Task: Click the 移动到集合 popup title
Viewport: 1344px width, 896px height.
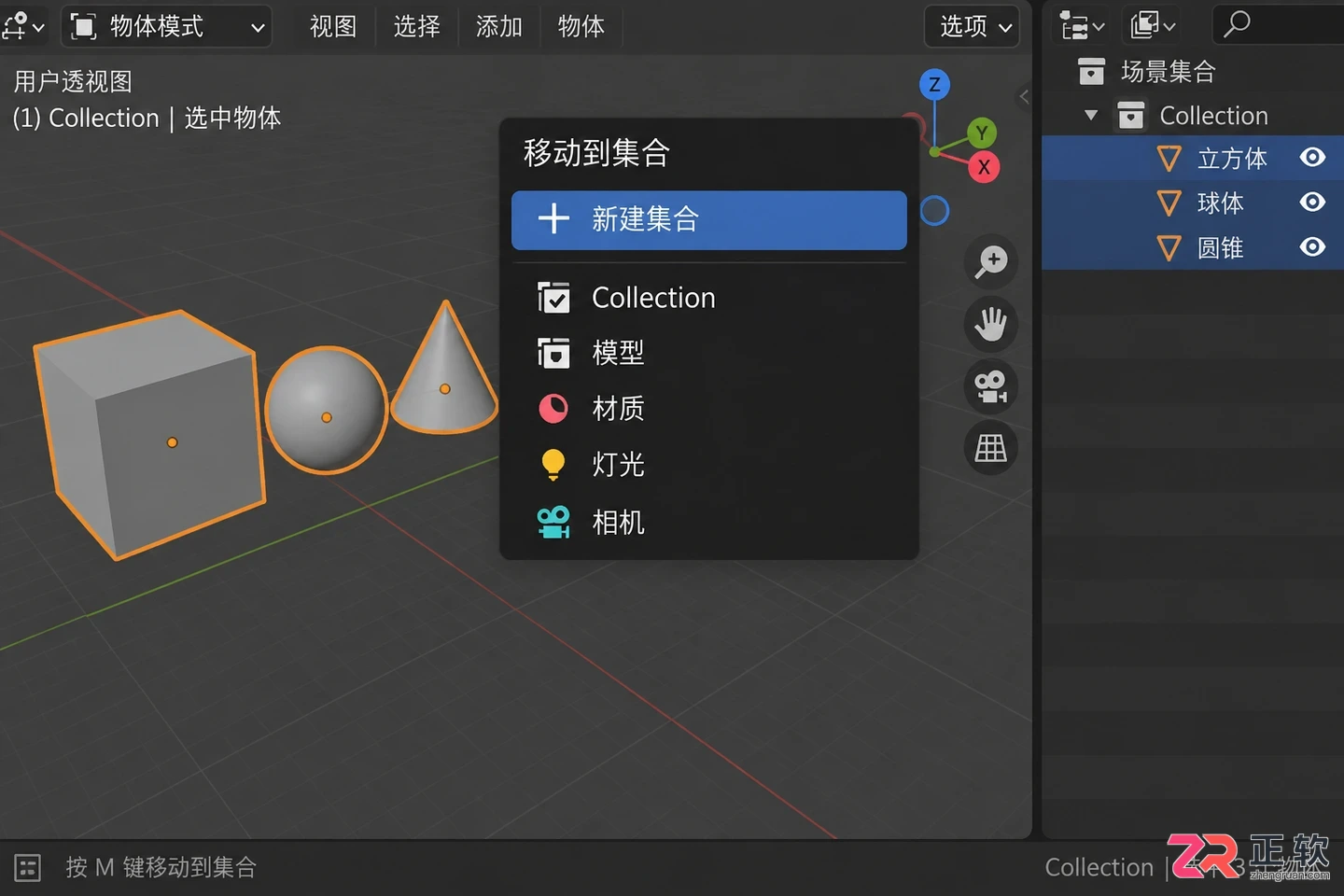Action: tap(596, 153)
